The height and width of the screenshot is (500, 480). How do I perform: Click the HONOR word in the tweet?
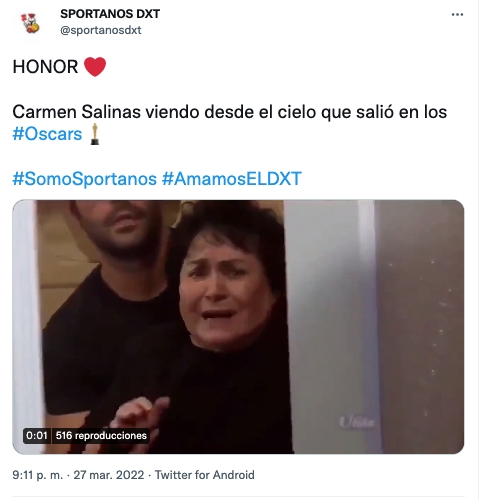click(x=45, y=67)
